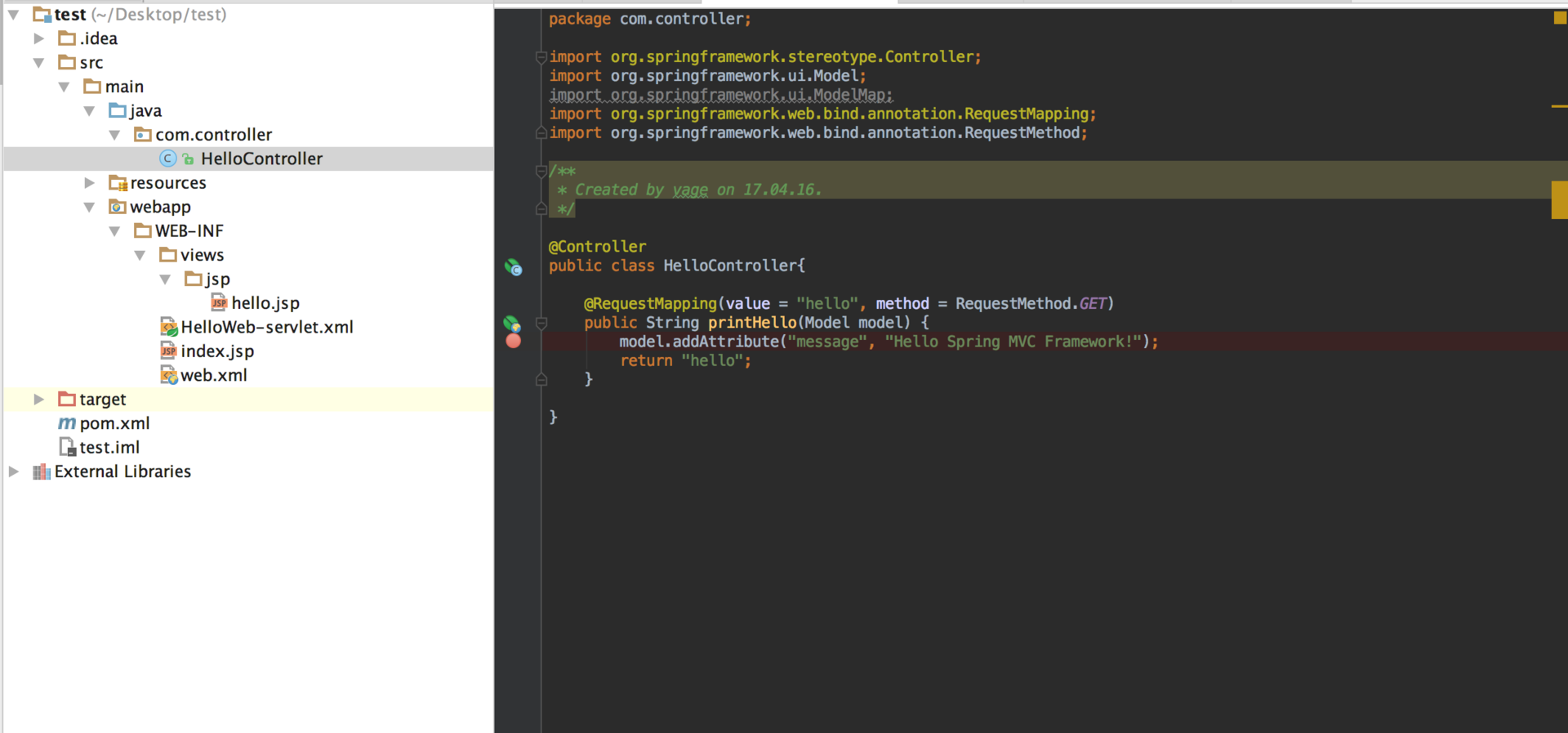Collapse the com.controller package arrow
1568x733 pixels.
click(114, 135)
